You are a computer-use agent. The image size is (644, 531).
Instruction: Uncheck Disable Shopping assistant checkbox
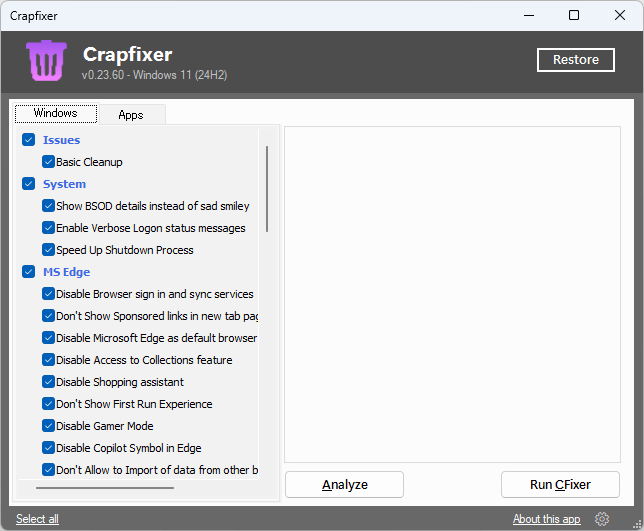point(48,382)
